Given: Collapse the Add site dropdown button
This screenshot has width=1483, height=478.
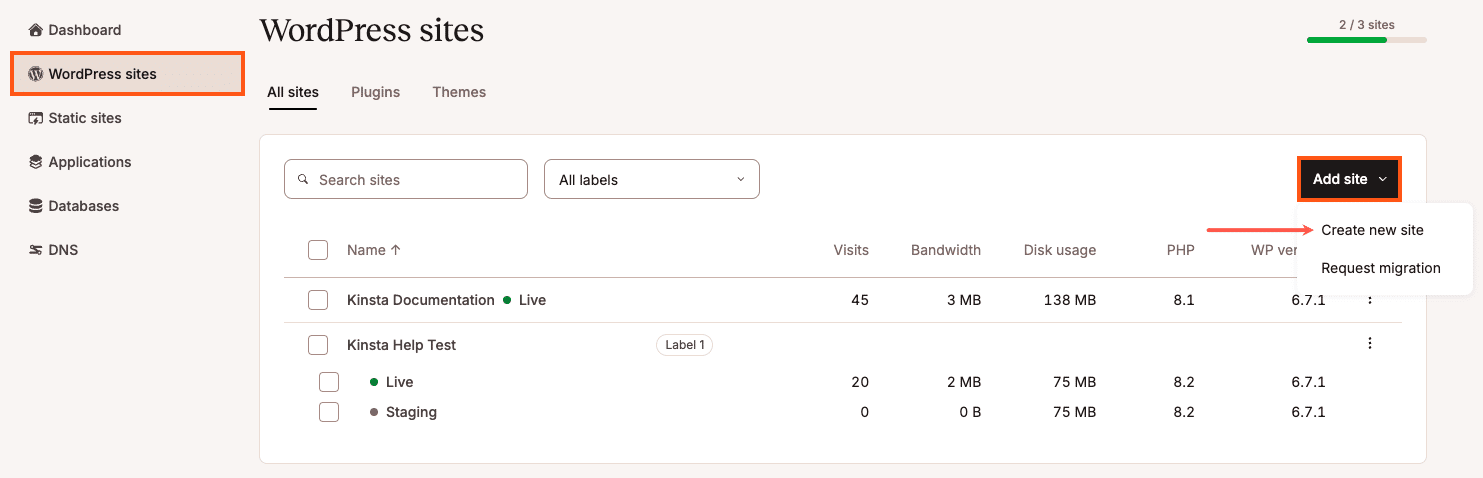Looking at the screenshot, I should 1349,179.
